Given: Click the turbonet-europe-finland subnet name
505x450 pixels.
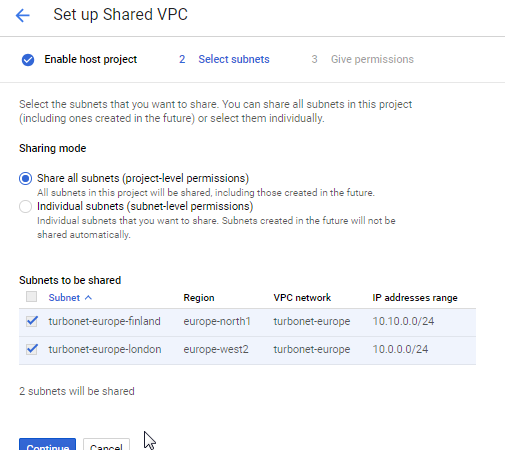Looking at the screenshot, I should click(105, 321).
